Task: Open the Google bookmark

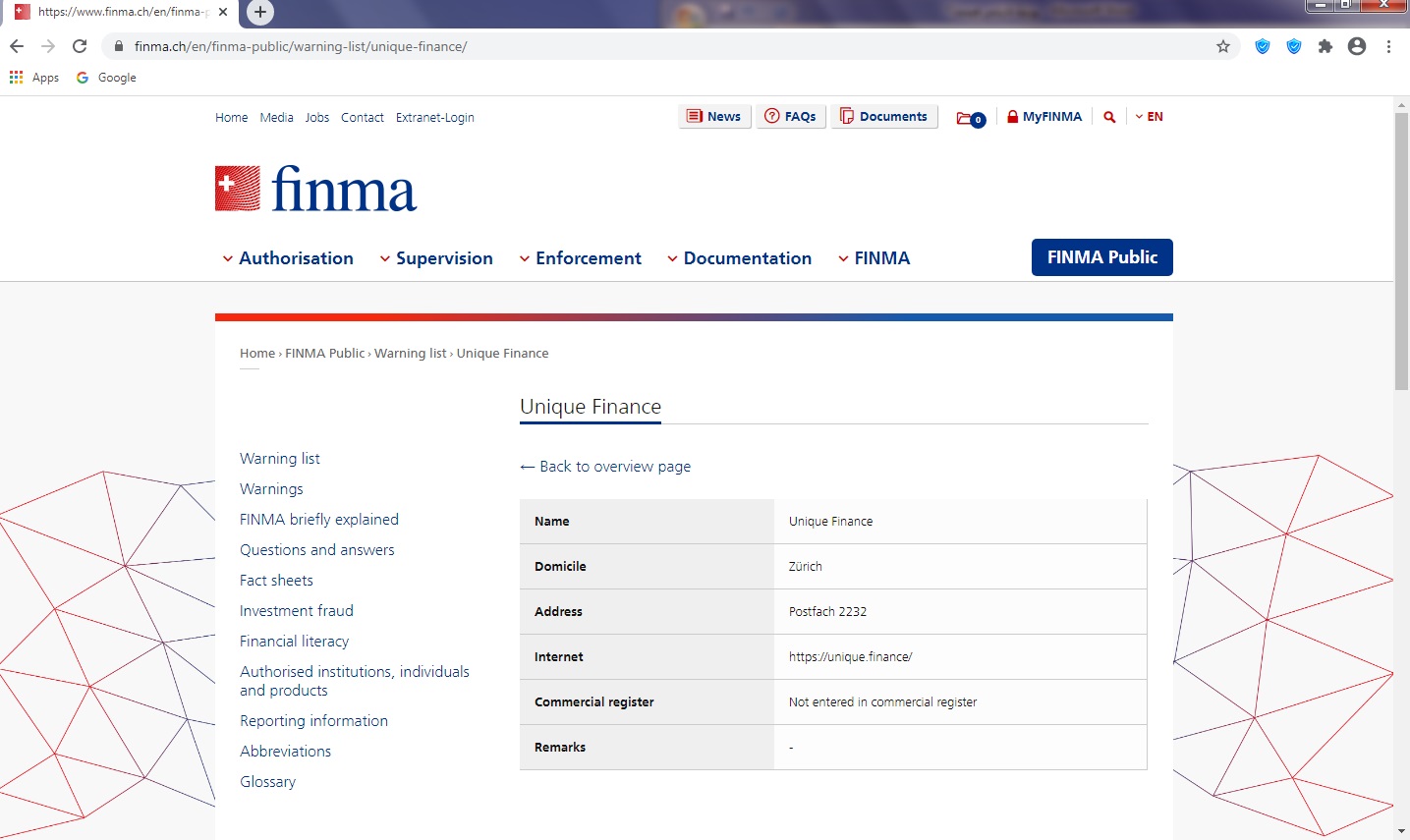Action: (x=106, y=78)
